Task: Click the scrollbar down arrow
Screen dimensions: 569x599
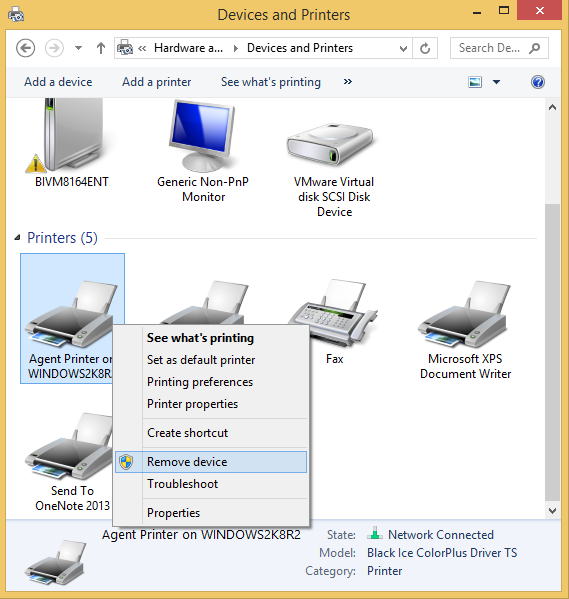Action: pos(552,511)
